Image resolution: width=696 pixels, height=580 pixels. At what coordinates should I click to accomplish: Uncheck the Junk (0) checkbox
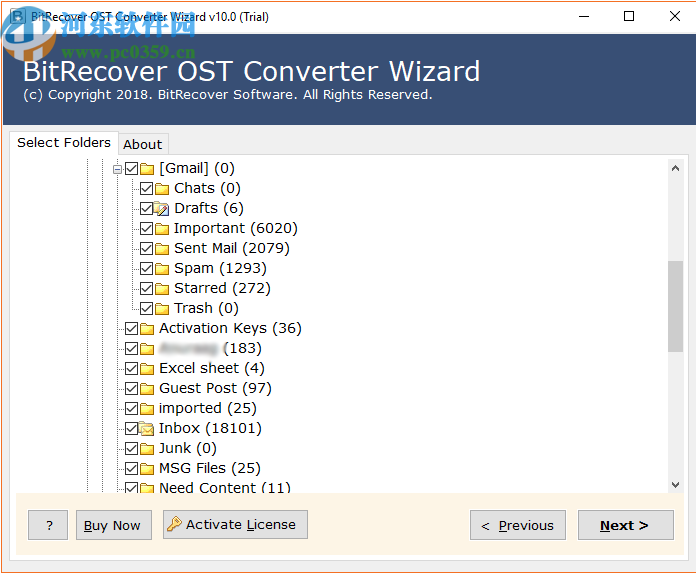point(131,449)
